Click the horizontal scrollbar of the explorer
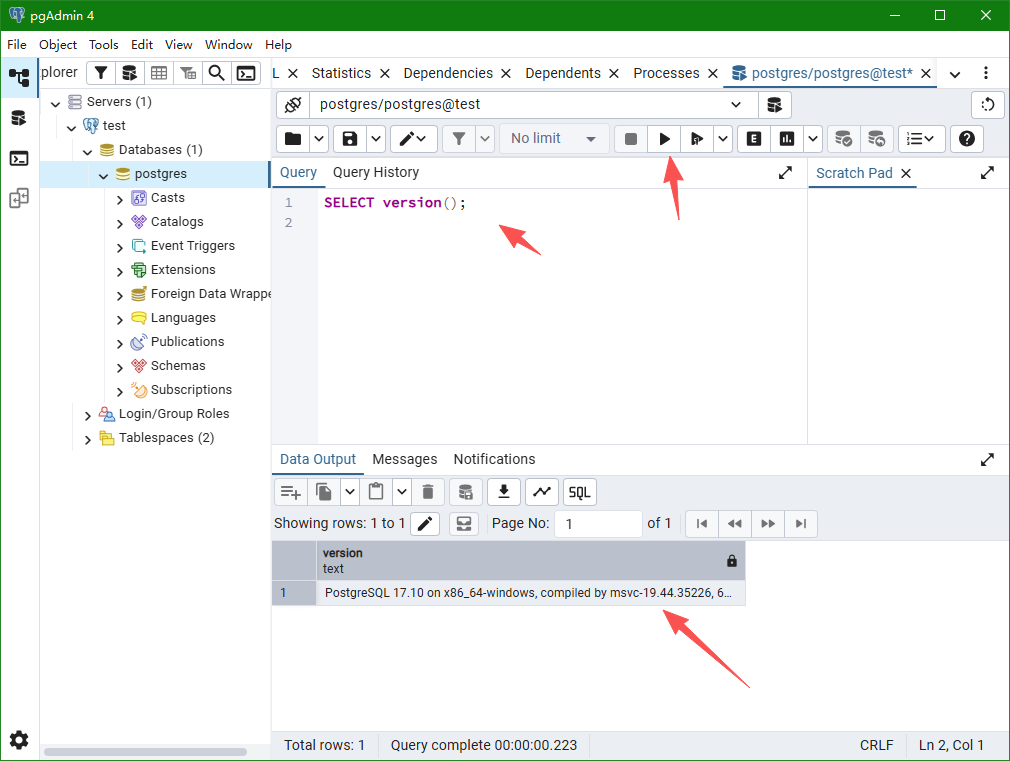 (x=146, y=751)
